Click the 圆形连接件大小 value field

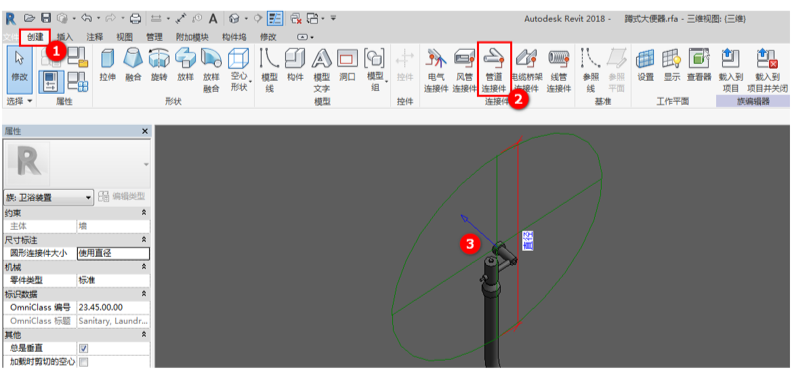[113, 253]
